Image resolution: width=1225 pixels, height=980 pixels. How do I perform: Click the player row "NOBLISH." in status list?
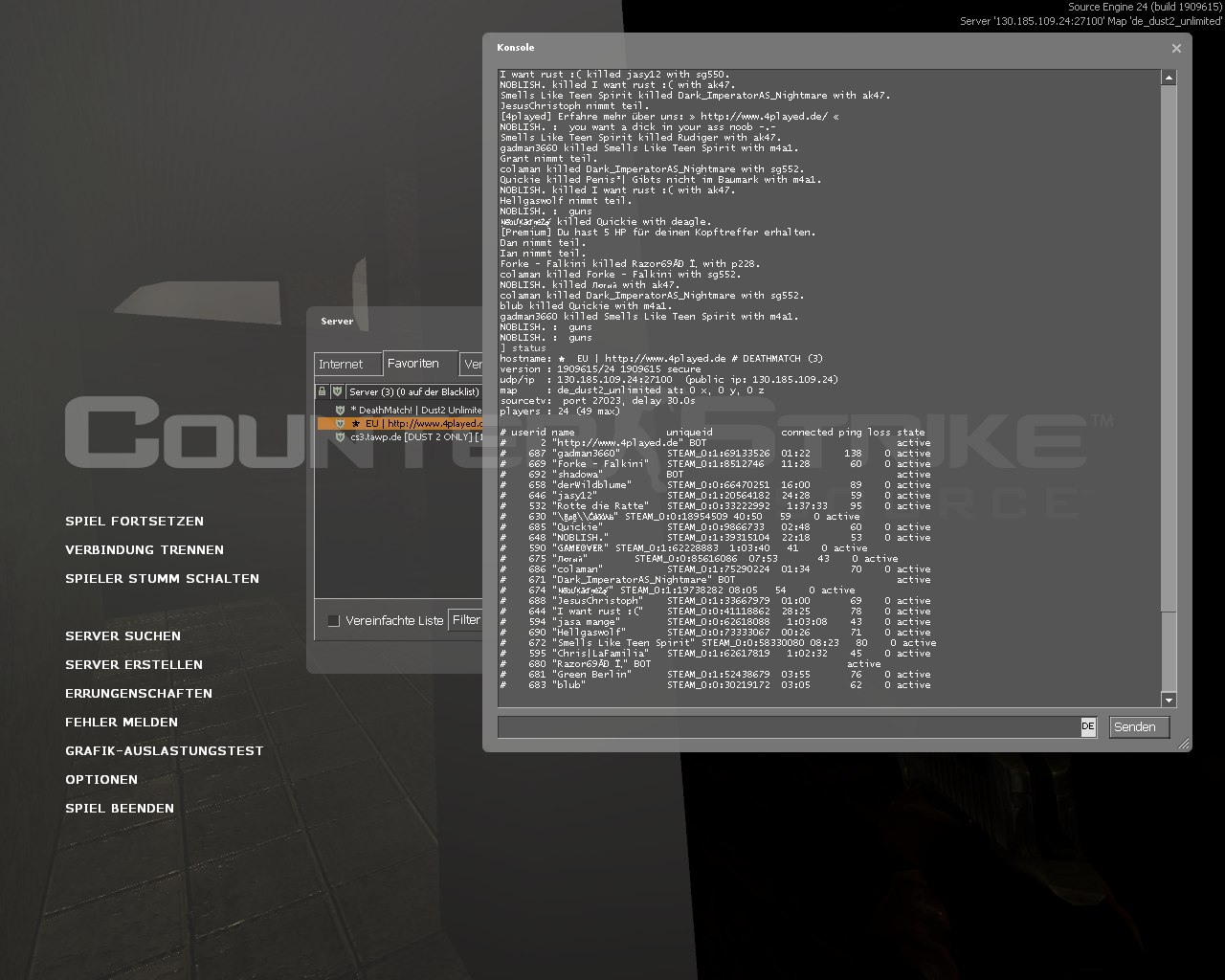715,538
